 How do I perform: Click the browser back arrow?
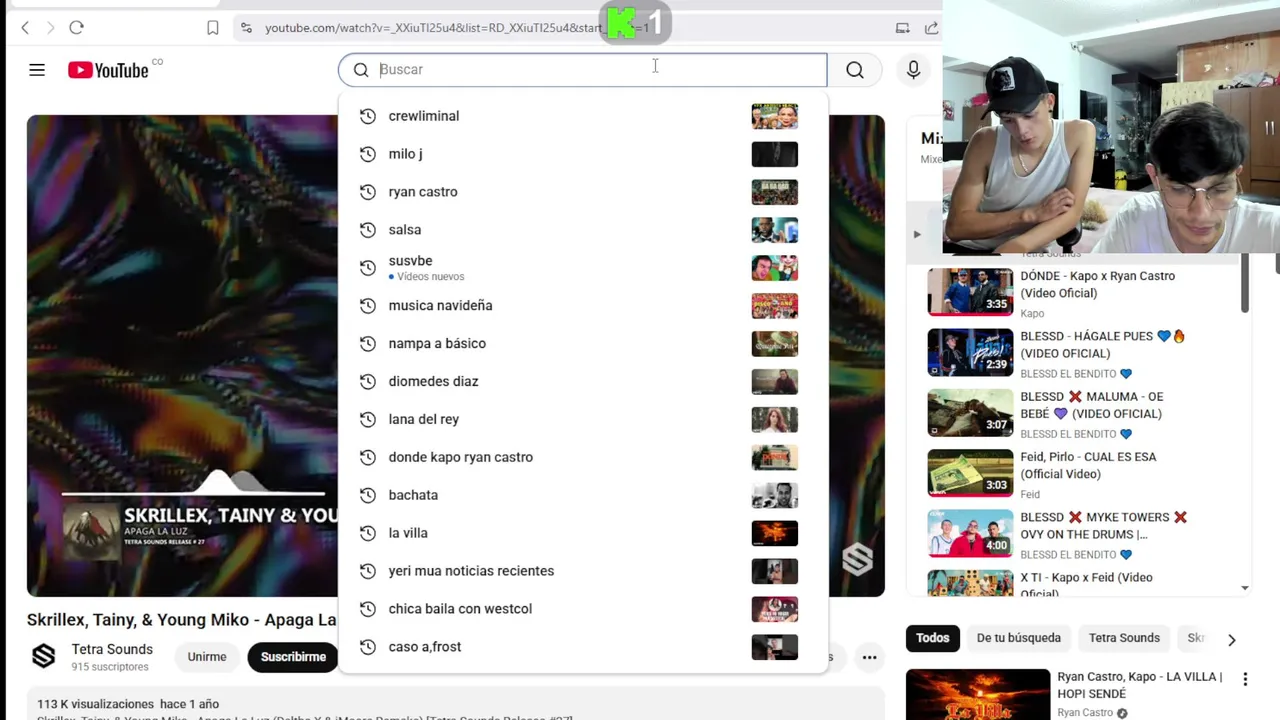click(25, 28)
